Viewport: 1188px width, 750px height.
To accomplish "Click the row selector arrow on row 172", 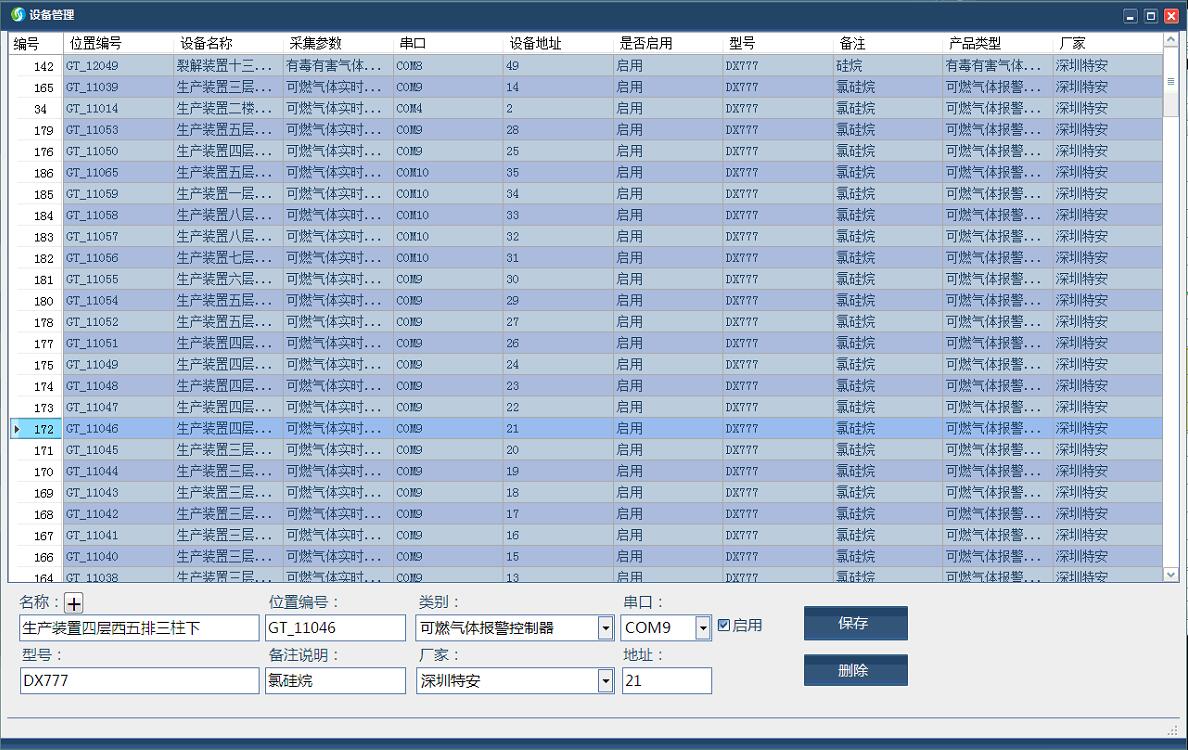I will 18,428.
